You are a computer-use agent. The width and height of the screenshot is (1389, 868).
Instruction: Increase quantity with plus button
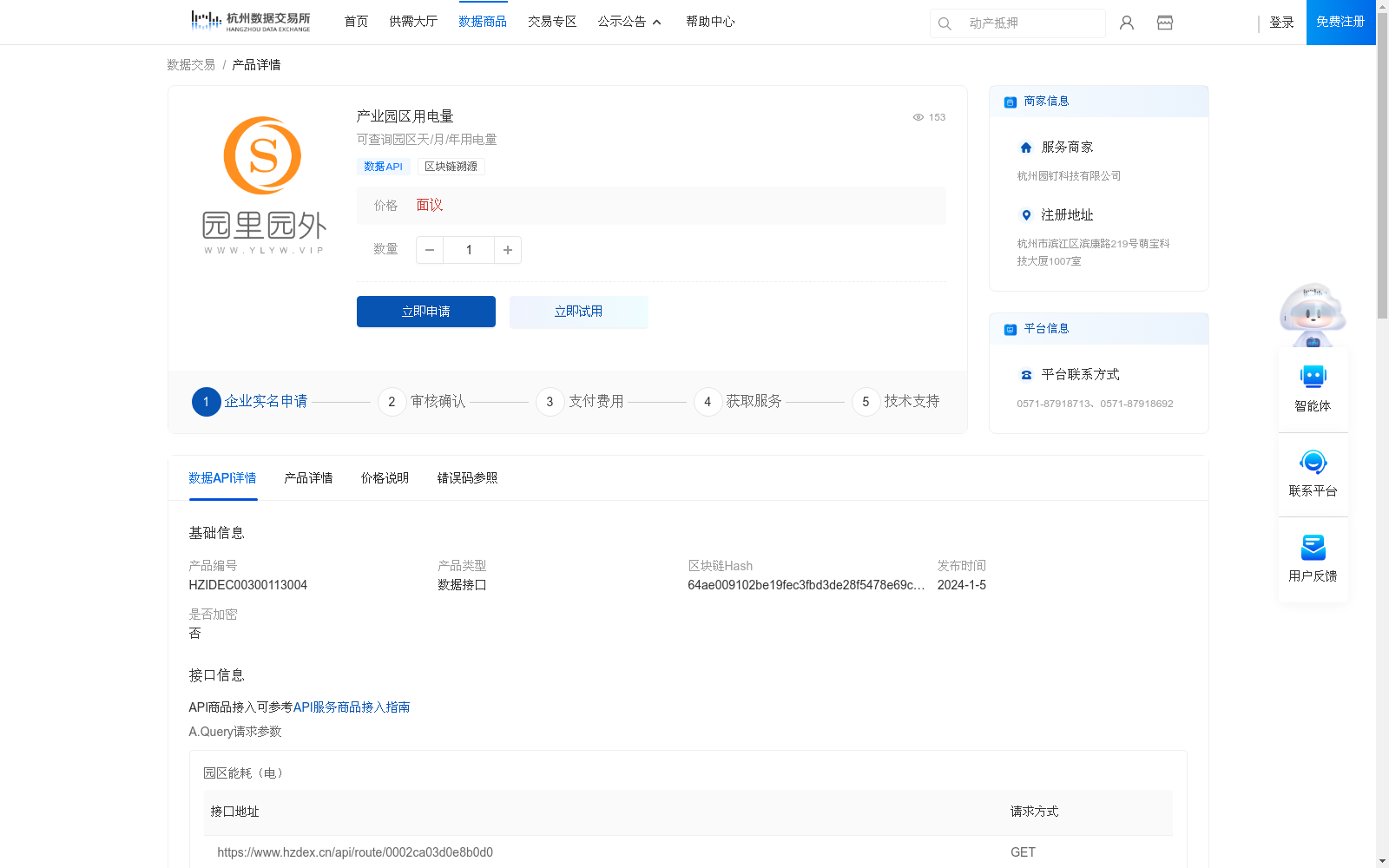(x=508, y=250)
